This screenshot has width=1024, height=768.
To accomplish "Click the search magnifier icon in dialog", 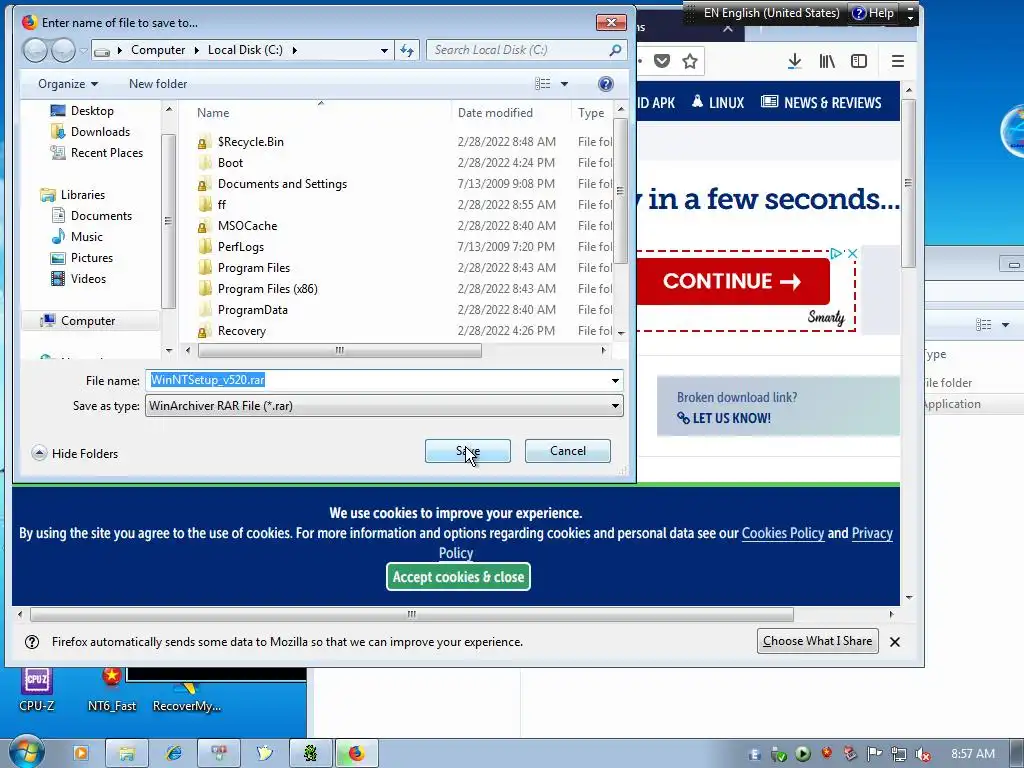I will click(615, 50).
